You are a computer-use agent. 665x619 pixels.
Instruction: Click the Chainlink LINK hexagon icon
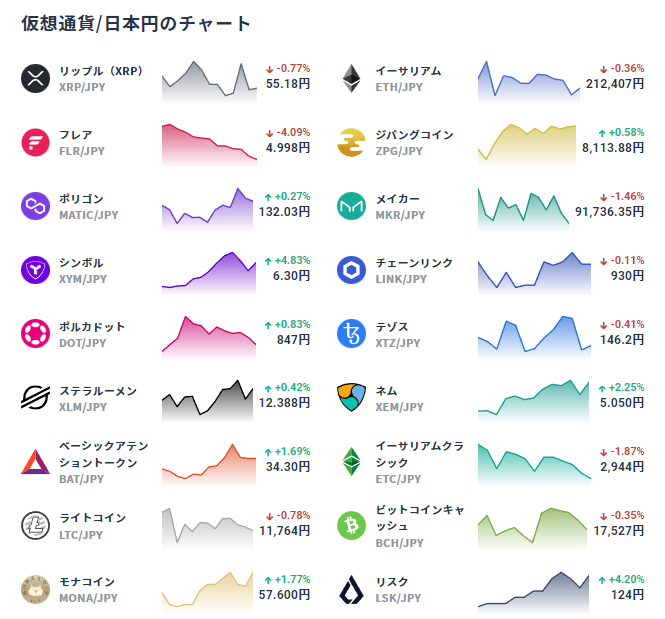[x=352, y=270]
